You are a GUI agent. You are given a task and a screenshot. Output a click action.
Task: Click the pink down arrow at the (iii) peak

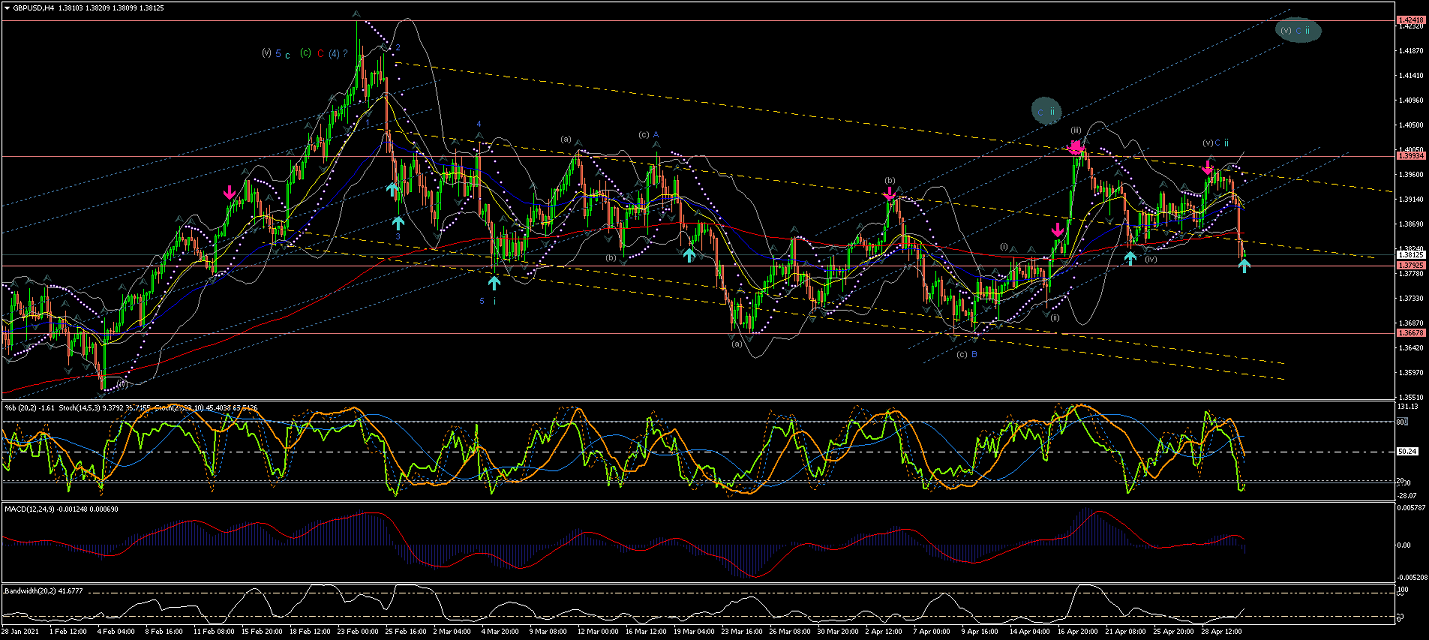1076,148
